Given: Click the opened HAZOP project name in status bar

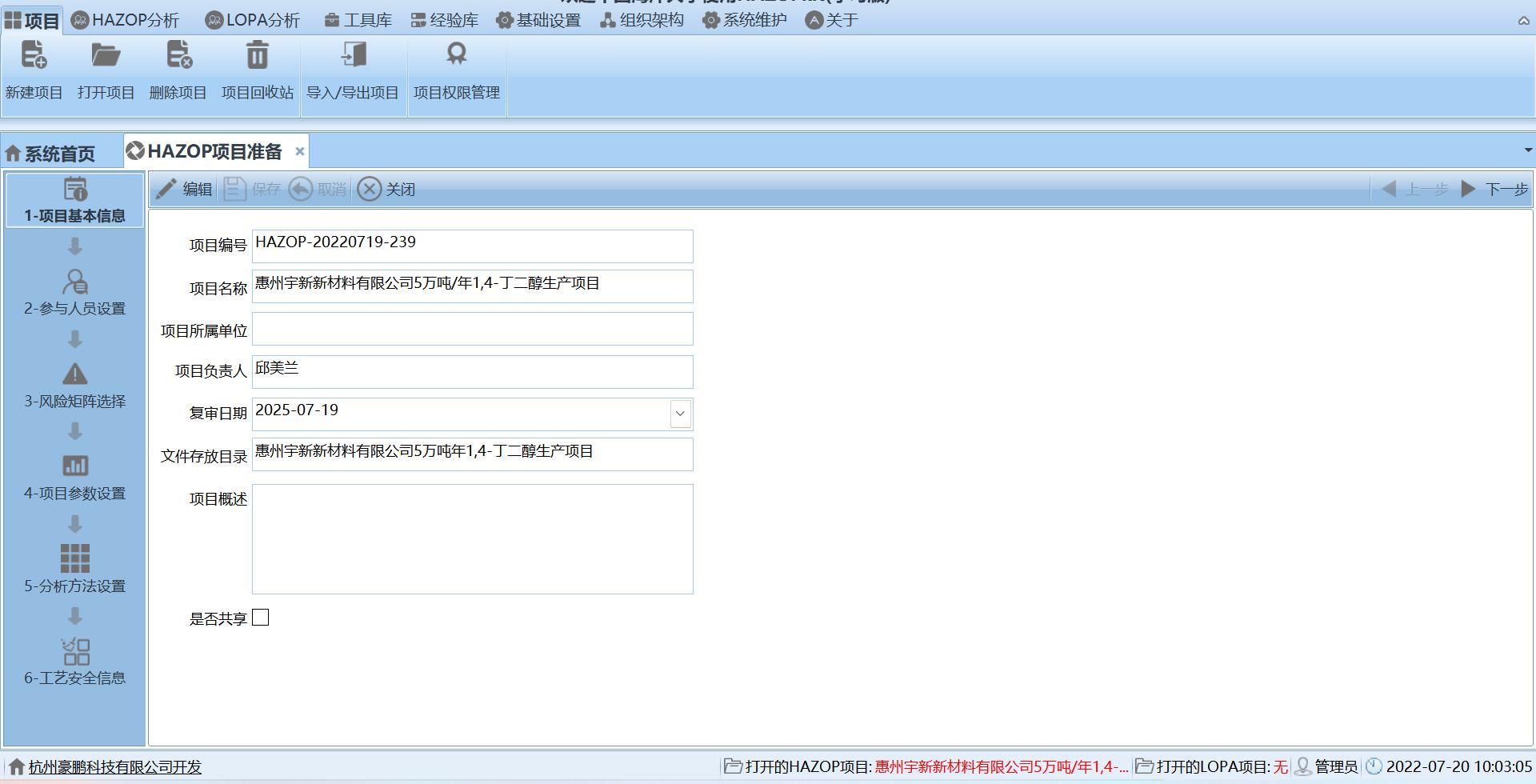Looking at the screenshot, I should 1001,767.
